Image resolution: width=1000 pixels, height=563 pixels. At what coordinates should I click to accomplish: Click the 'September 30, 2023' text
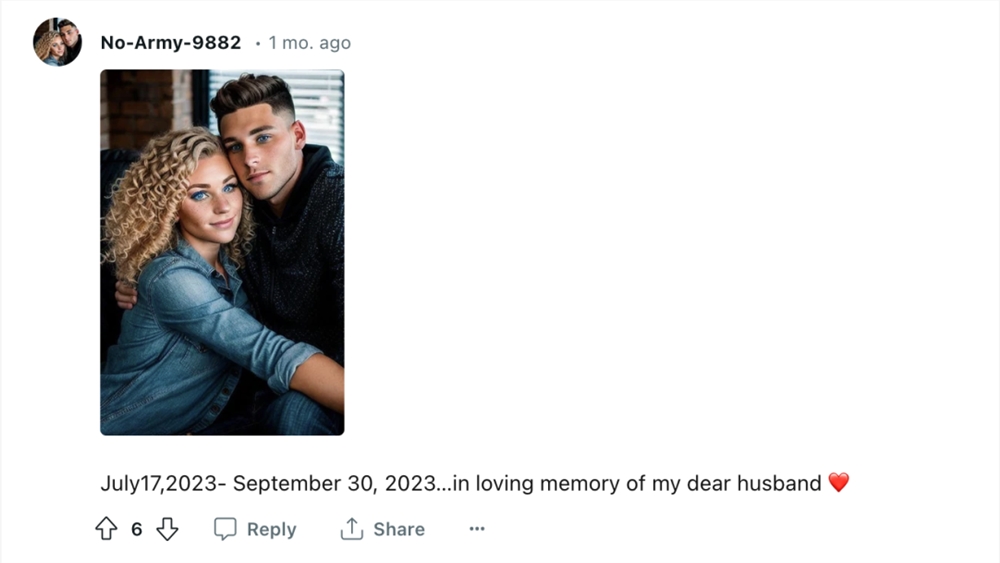334,483
